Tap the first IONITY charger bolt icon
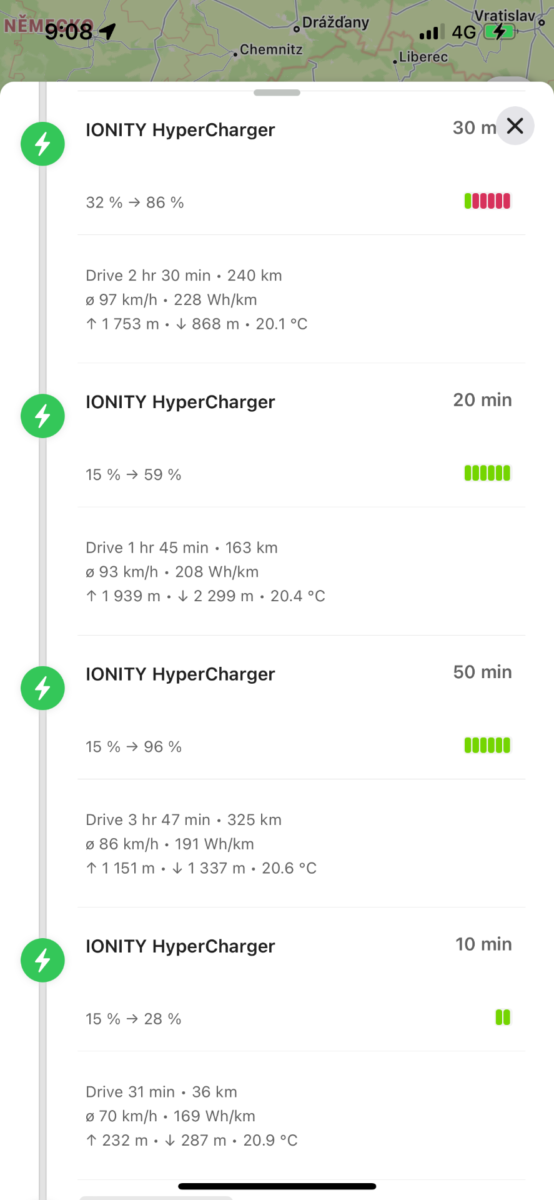The image size is (554, 1200). pos(42,145)
